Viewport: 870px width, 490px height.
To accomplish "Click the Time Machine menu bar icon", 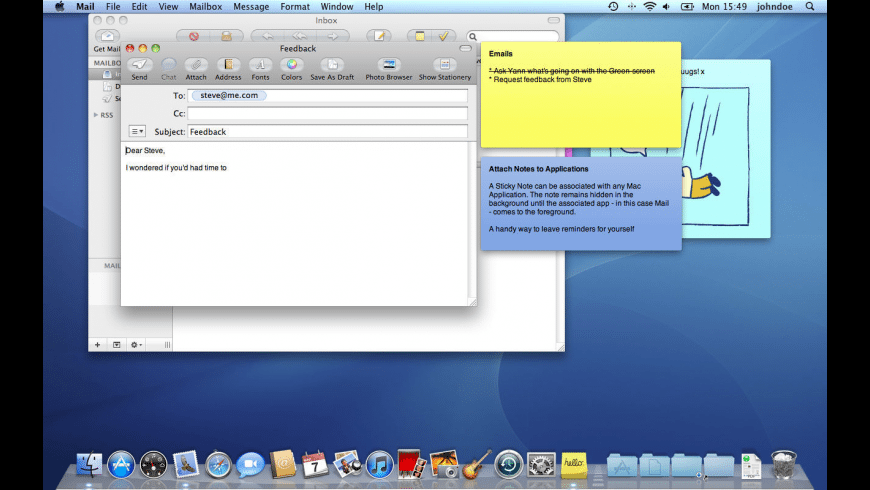I will 613,7.
